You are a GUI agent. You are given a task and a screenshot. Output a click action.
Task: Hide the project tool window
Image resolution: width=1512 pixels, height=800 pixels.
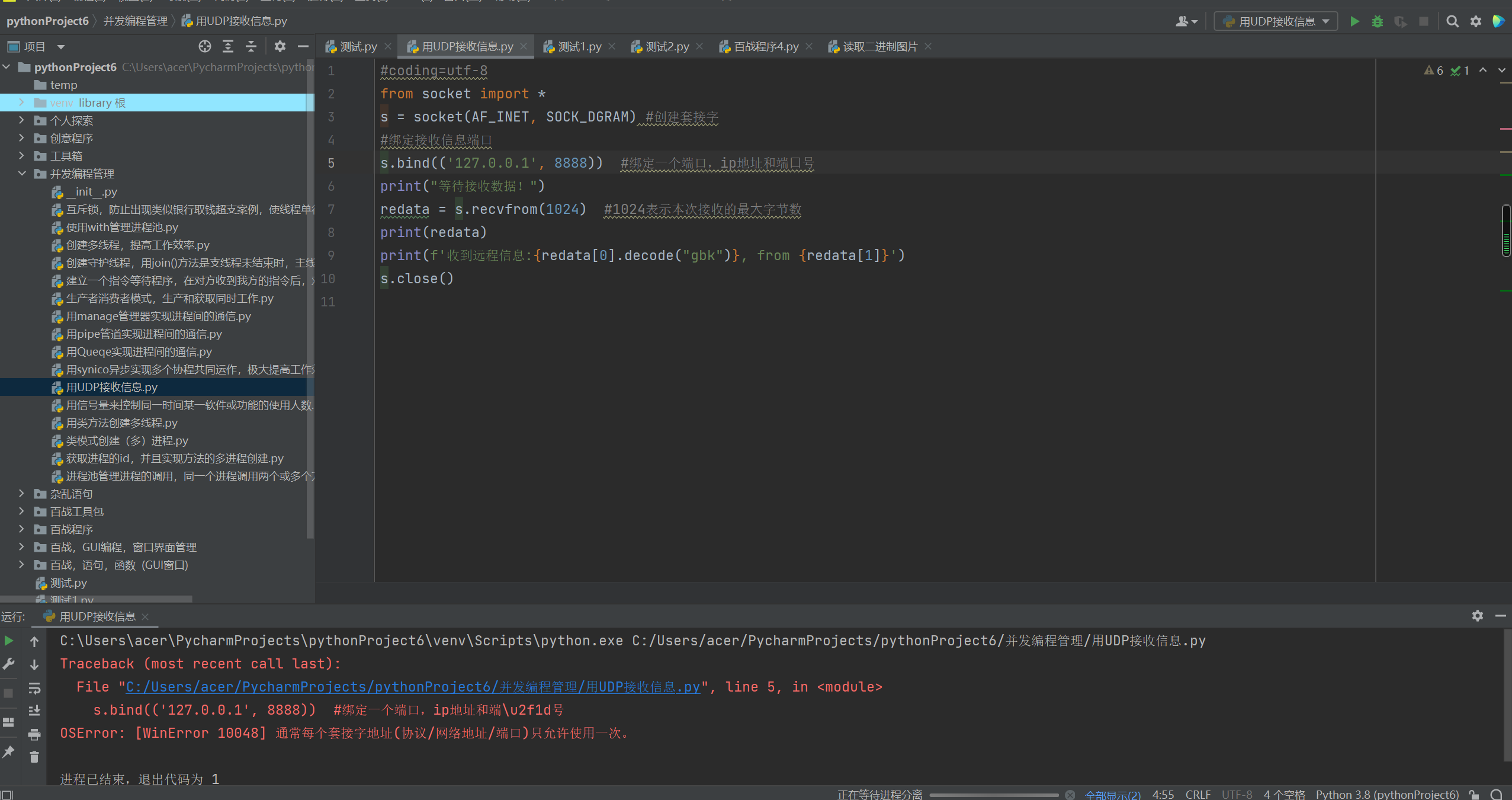click(303, 46)
